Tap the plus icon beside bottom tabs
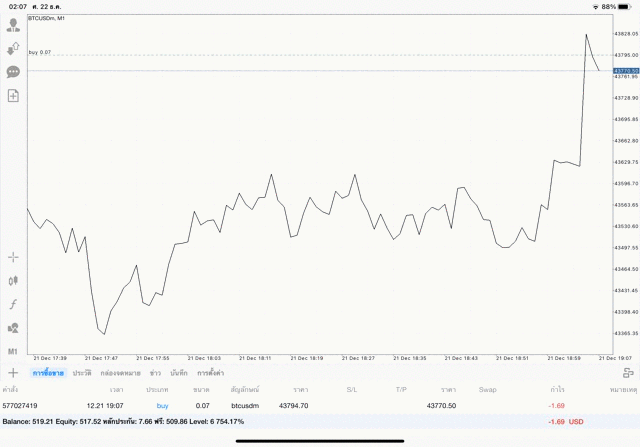 point(13,372)
